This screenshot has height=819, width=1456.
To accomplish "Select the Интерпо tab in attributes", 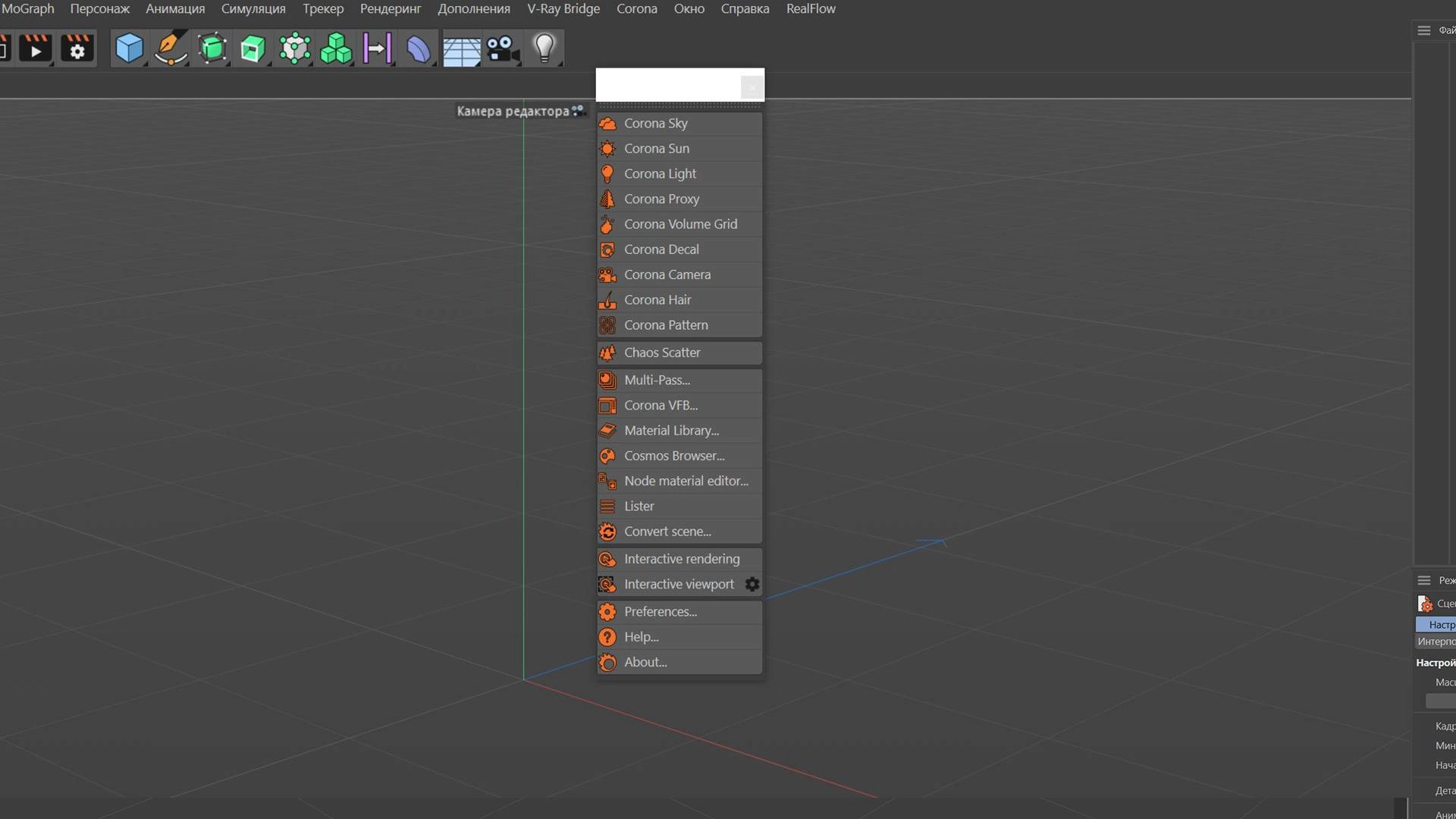I will point(1436,642).
